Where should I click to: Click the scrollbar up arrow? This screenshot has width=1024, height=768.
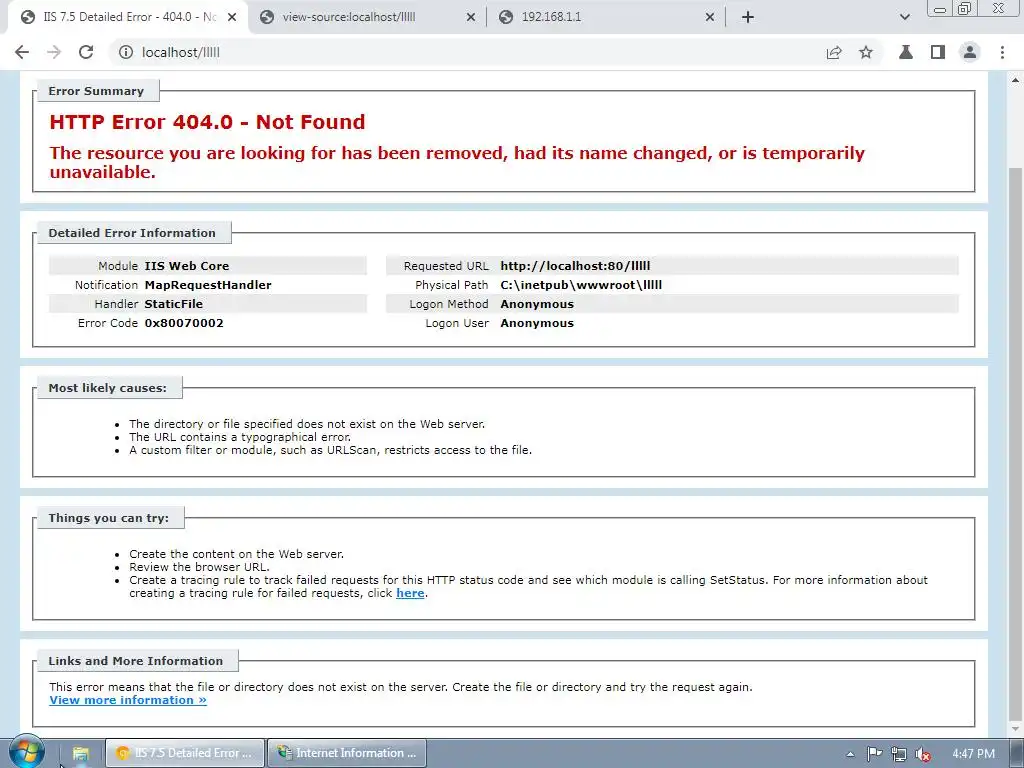click(x=1016, y=80)
